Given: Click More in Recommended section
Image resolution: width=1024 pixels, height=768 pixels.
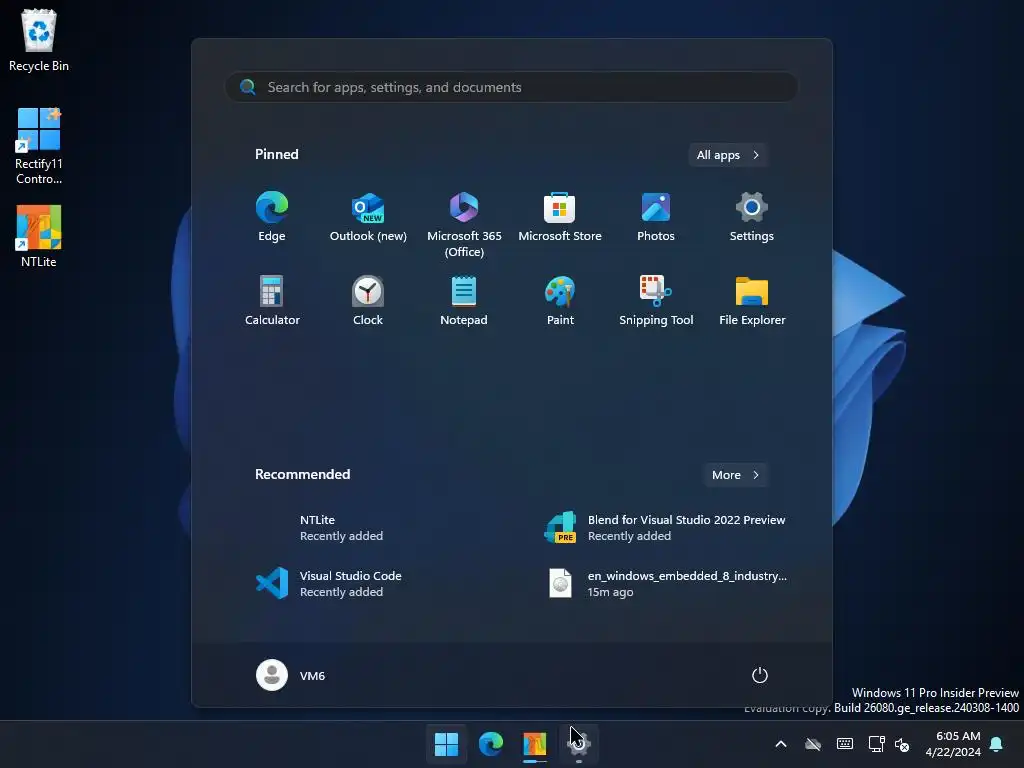Looking at the screenshot, I should 735,475.
